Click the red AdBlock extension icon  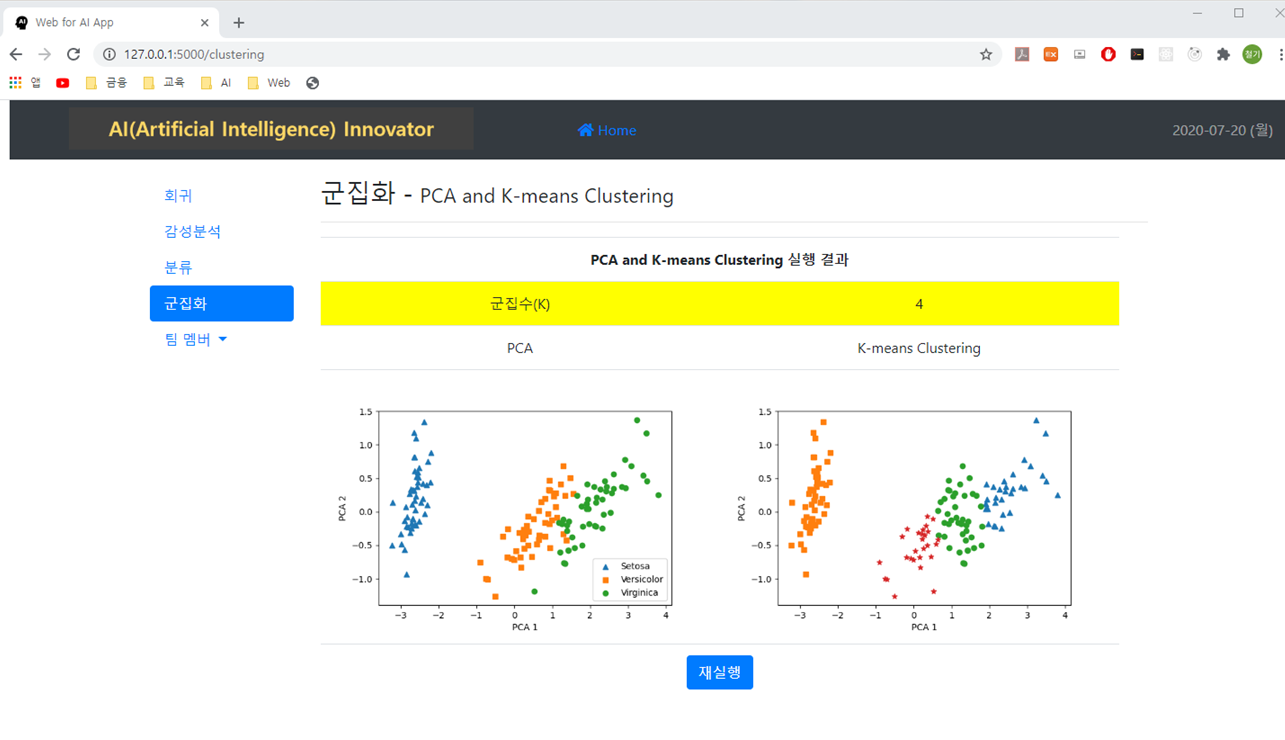pyautogui.click(x=1108, y=54)
